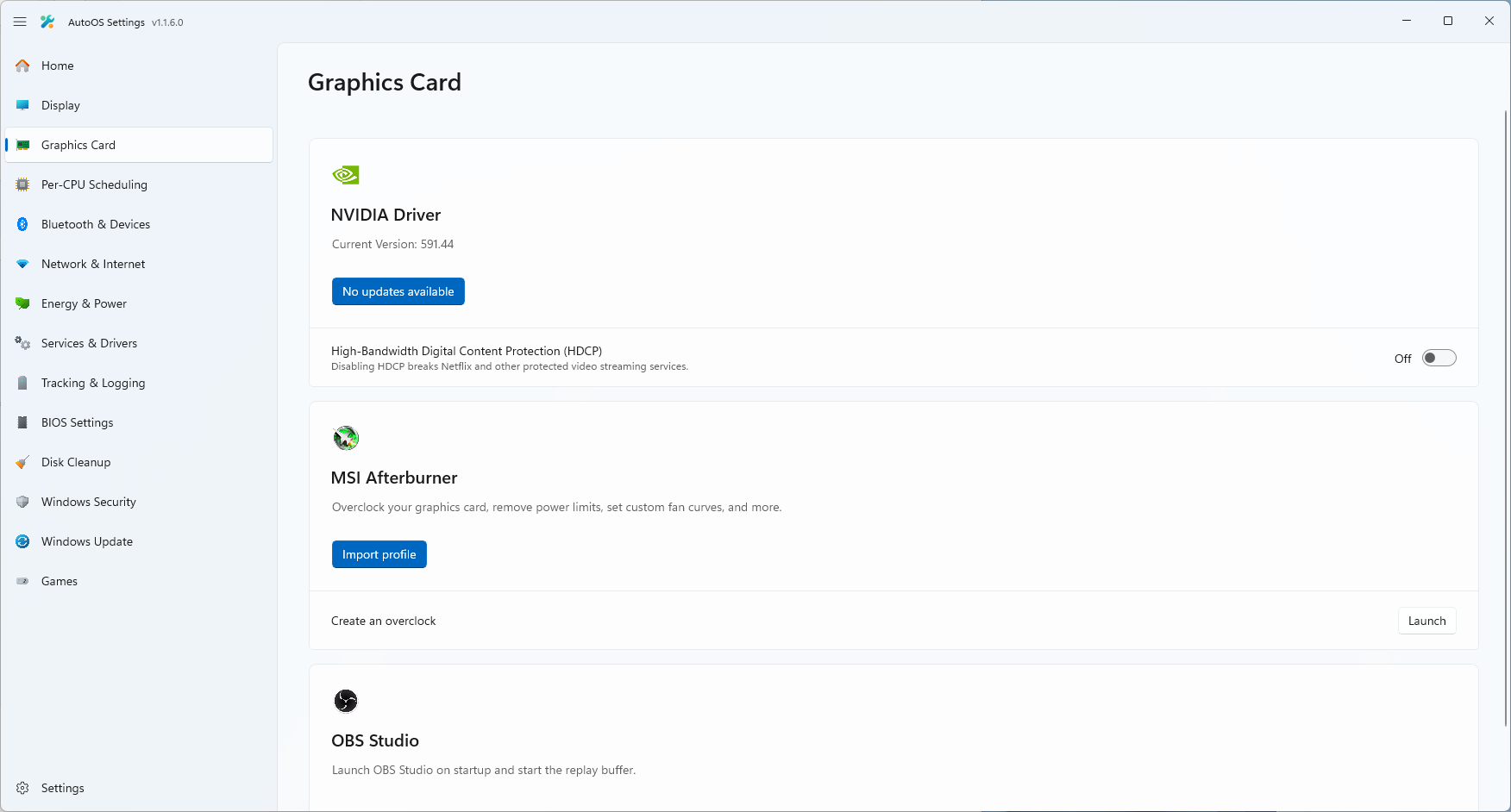Click Import profile for MSI Afterburner
Screen dimensions: 1511x812
pyautogui.click(x=379, y=554)
